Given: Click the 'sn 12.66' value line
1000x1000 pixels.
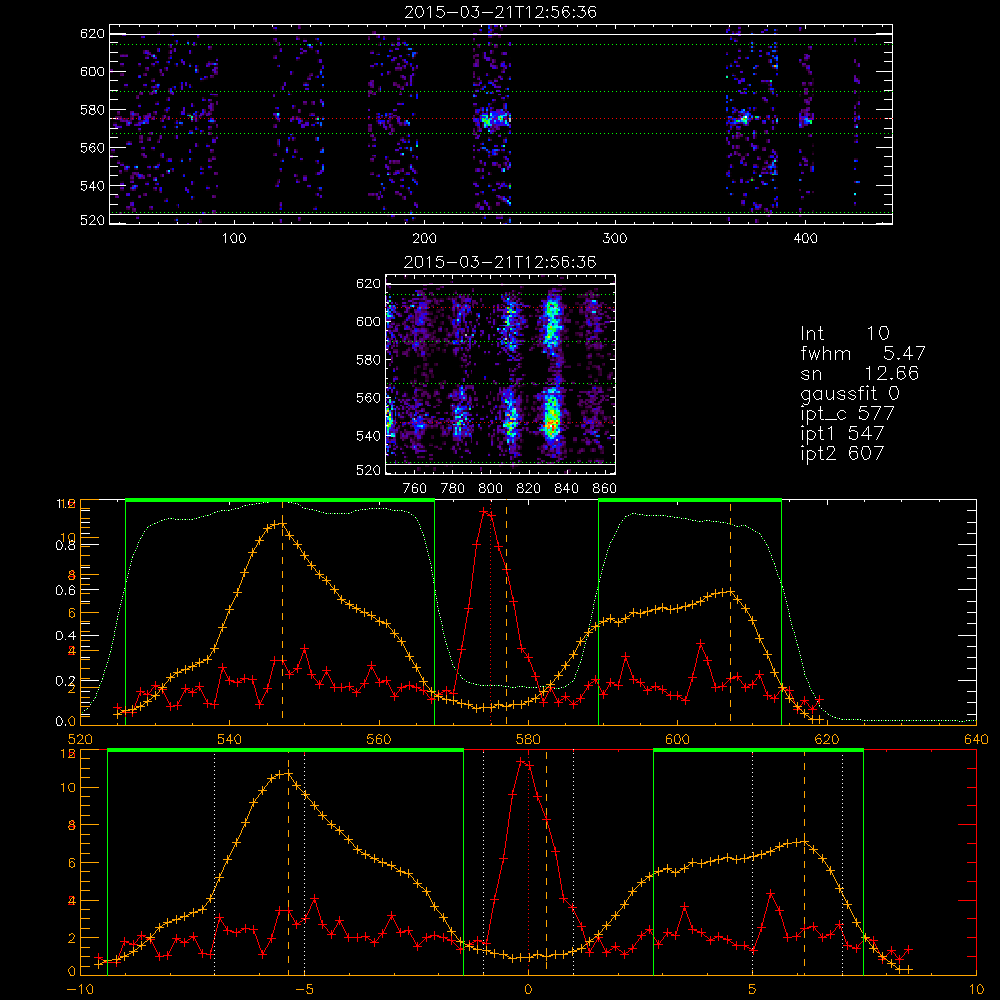Looking at the screenshot, I should (860, 373).
